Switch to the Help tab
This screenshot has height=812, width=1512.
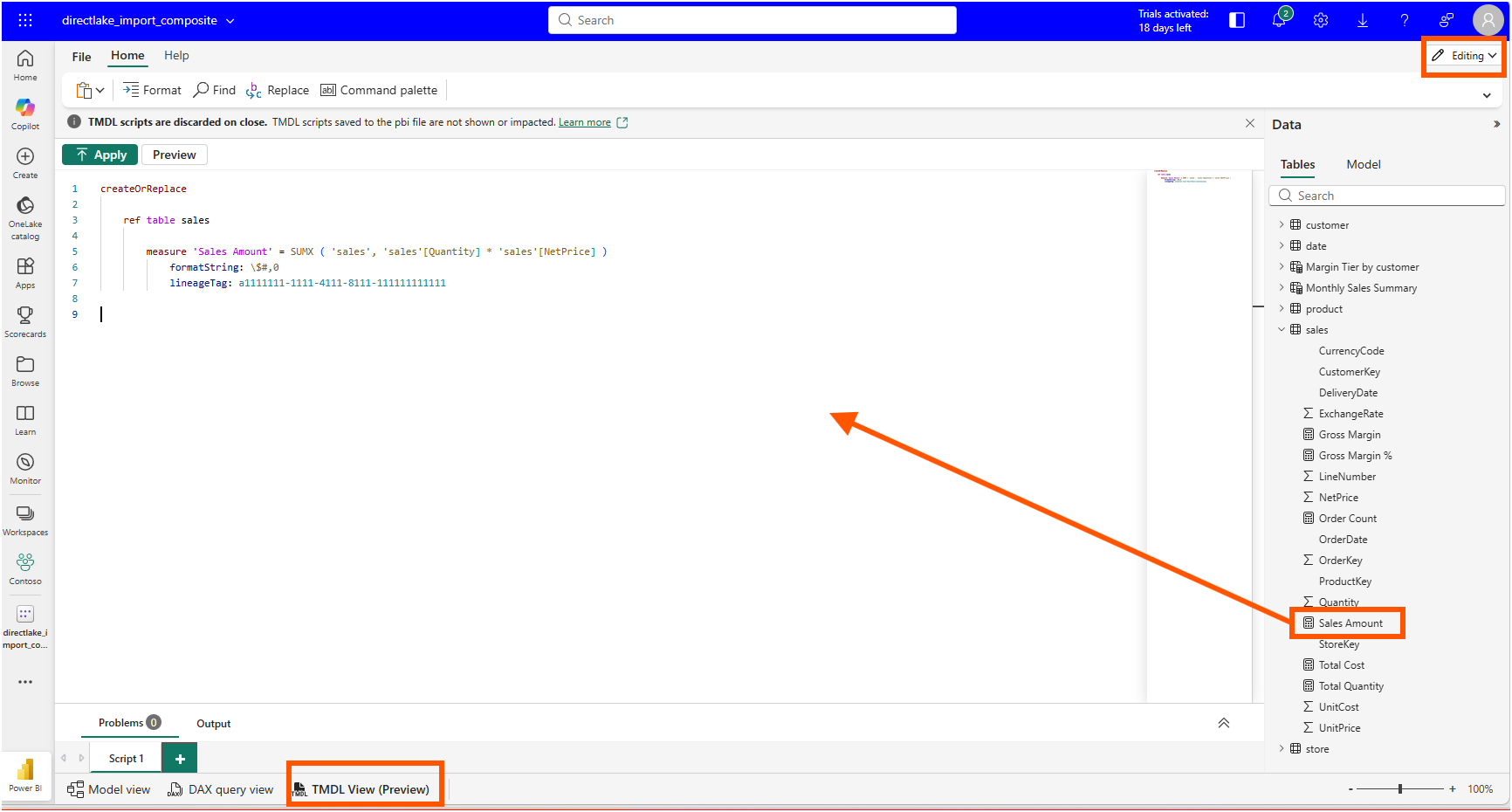point(176,55)
